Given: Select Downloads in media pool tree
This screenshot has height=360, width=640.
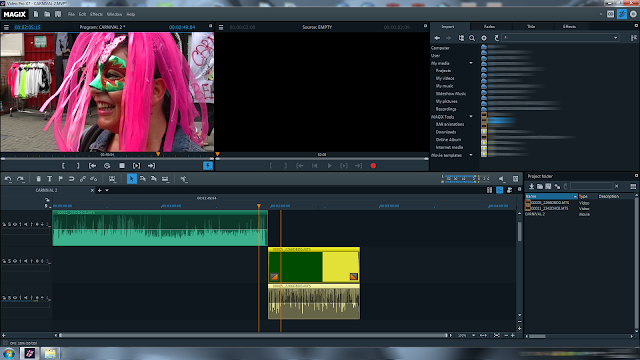Looking at the screenshot, I should pyautogui.click(x=446, y=132).
